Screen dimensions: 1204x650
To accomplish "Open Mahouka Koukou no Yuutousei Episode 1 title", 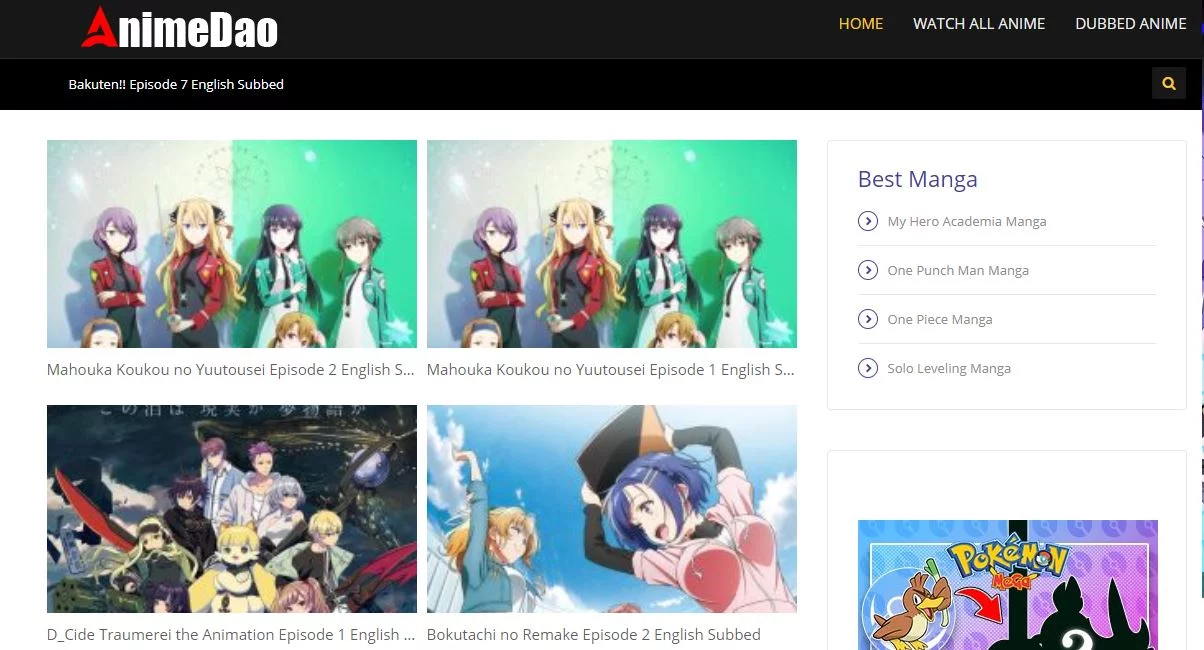I will [x=611, y=369].
